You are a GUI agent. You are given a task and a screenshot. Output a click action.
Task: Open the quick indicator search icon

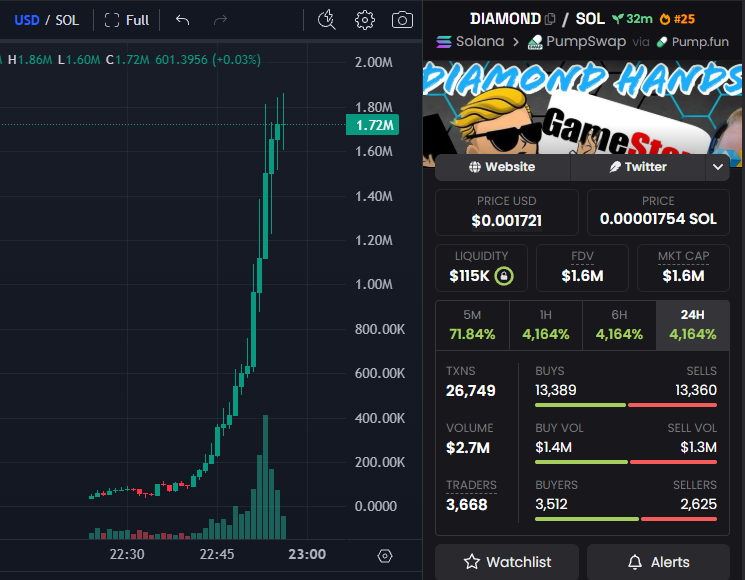tap(326, 20)
